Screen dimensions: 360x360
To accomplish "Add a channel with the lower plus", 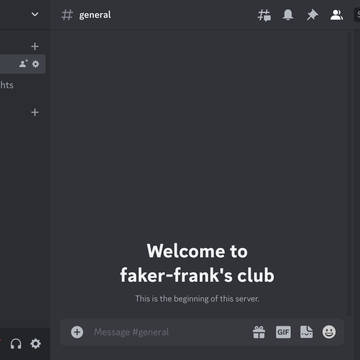I will click(x=35, y=112).
